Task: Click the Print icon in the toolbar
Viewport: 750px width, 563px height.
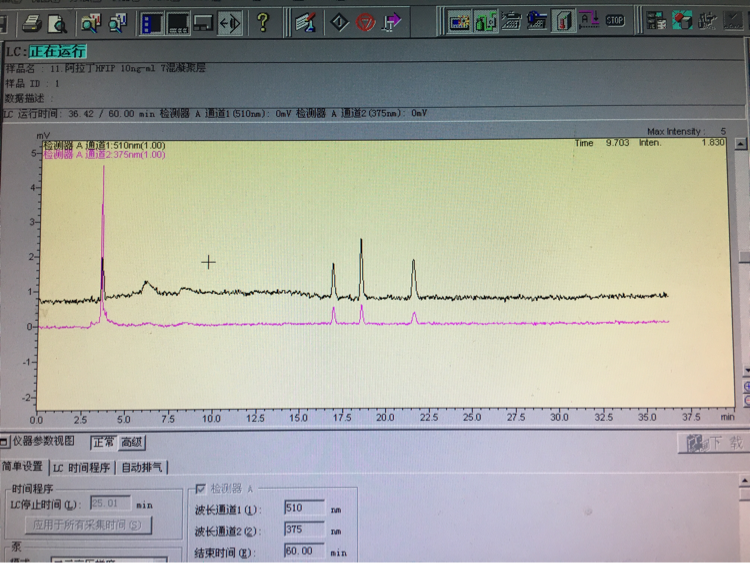Action: pyautogui.click(x=32, y=23)
